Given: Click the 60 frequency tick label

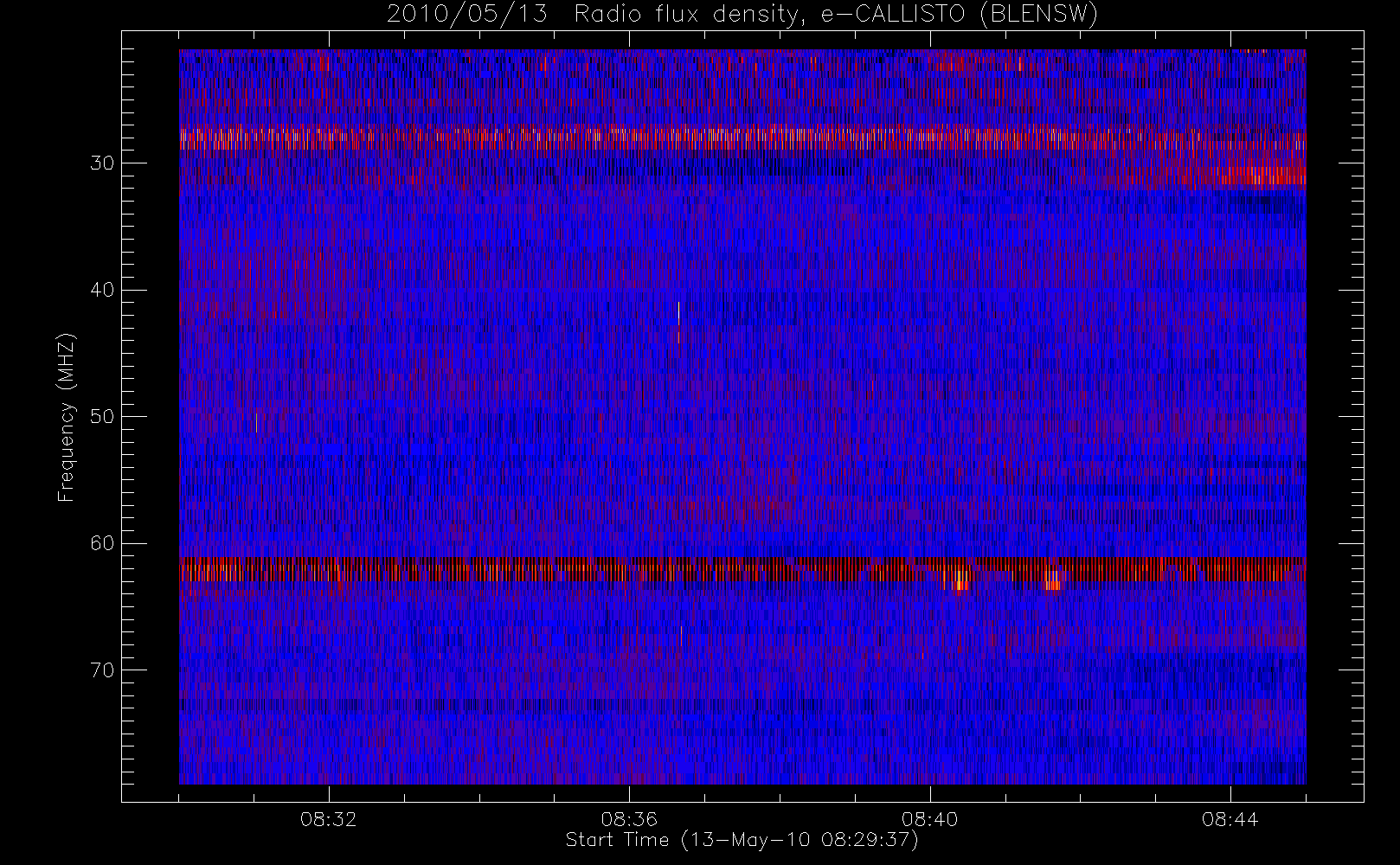Looking at the screenshot, I should [102, 543].
